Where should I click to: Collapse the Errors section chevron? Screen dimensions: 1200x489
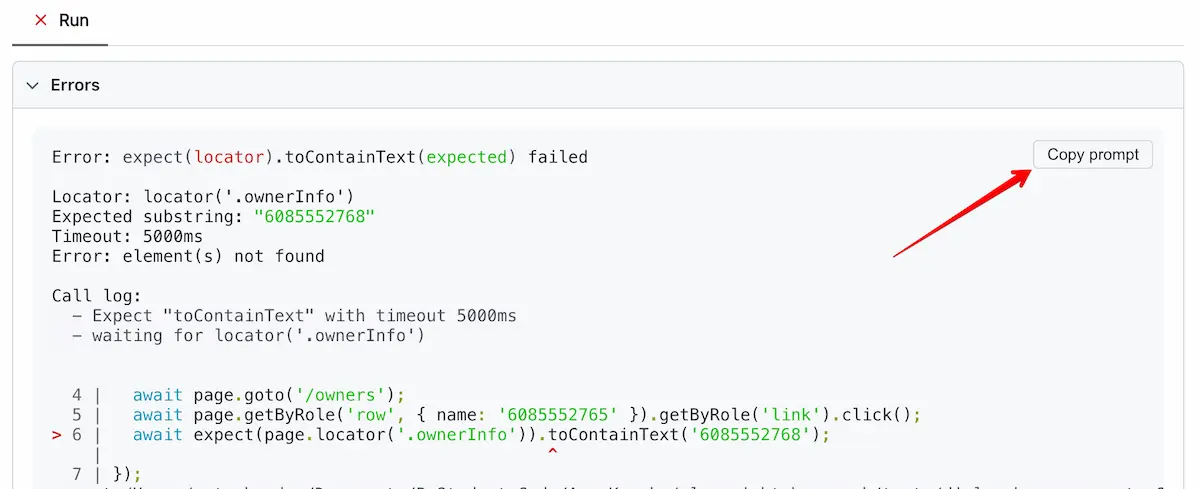tap(32, 85)
